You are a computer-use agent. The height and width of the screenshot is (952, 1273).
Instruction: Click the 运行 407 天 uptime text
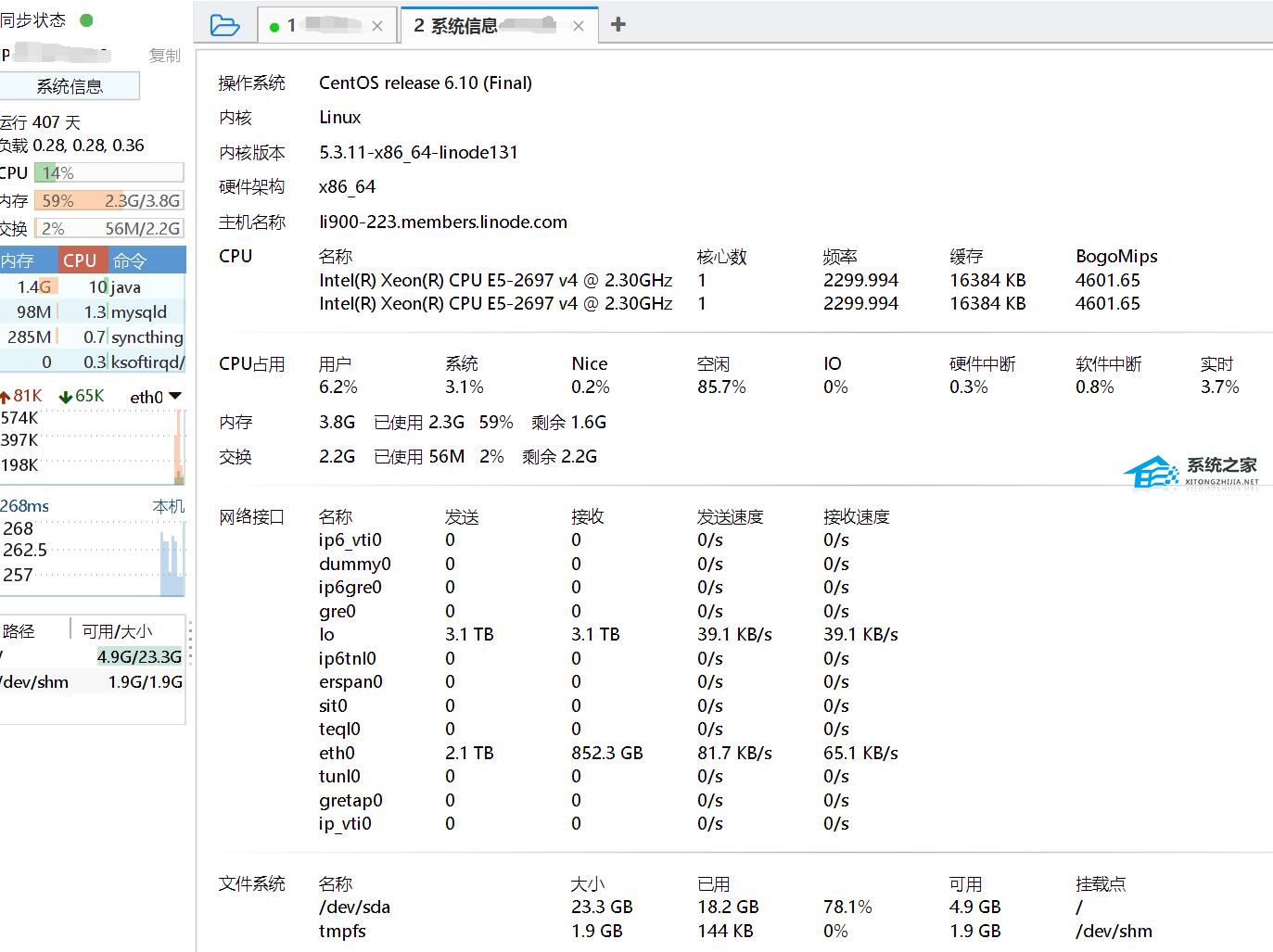coord(41,121)
